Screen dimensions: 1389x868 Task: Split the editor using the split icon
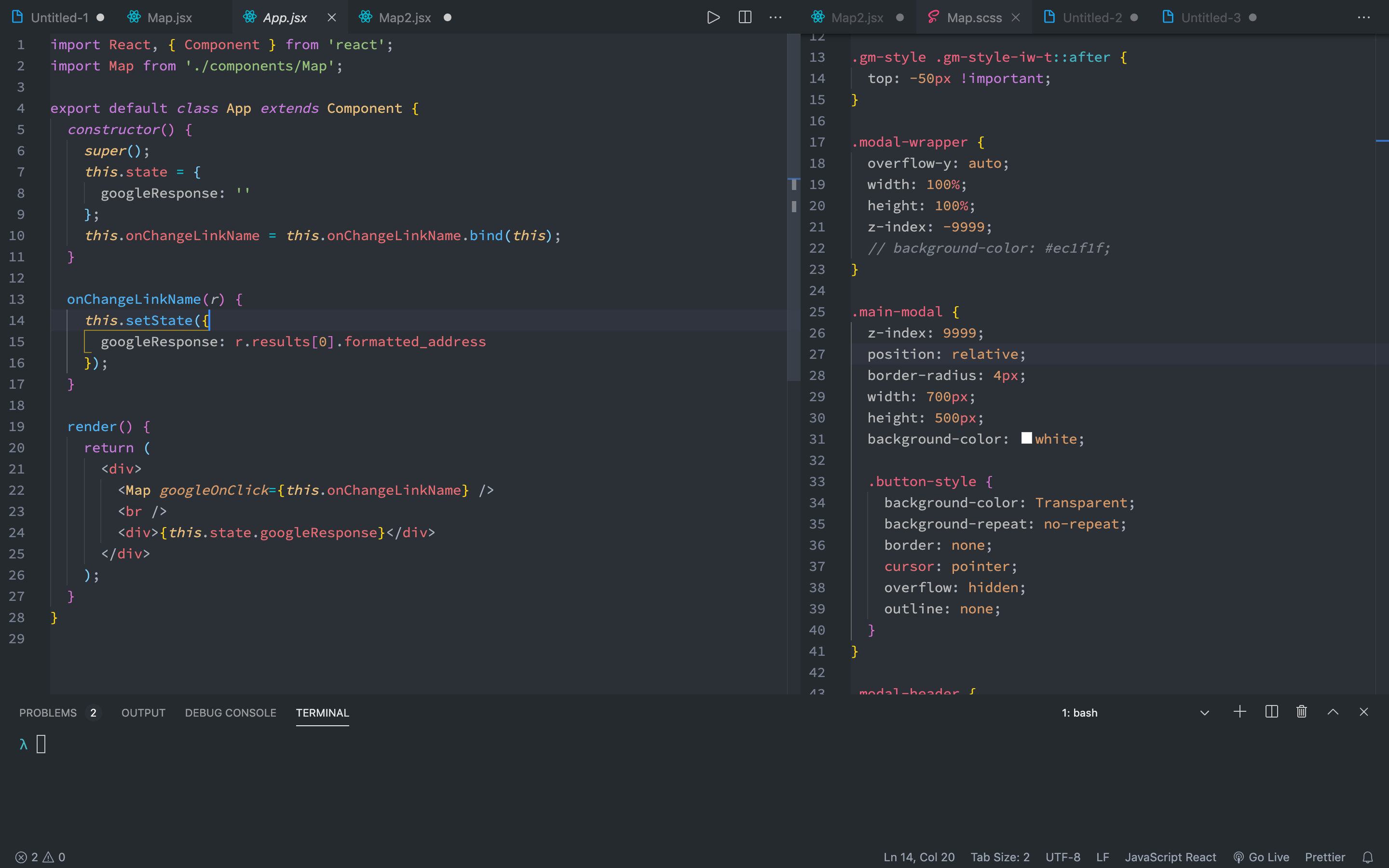[x=745, y=17]
